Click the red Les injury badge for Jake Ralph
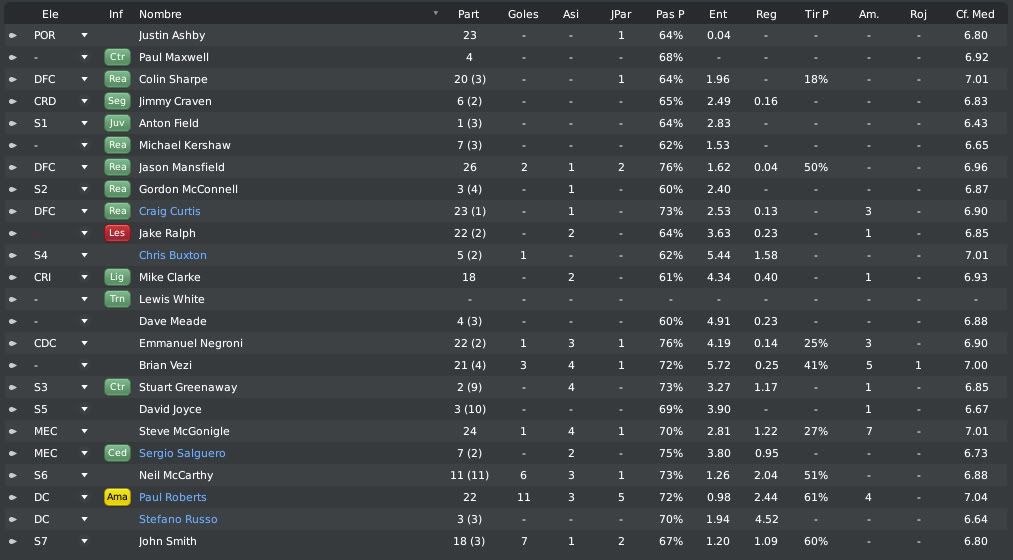Viewport: 1013px width, 560px height. [x=117, y=233]
